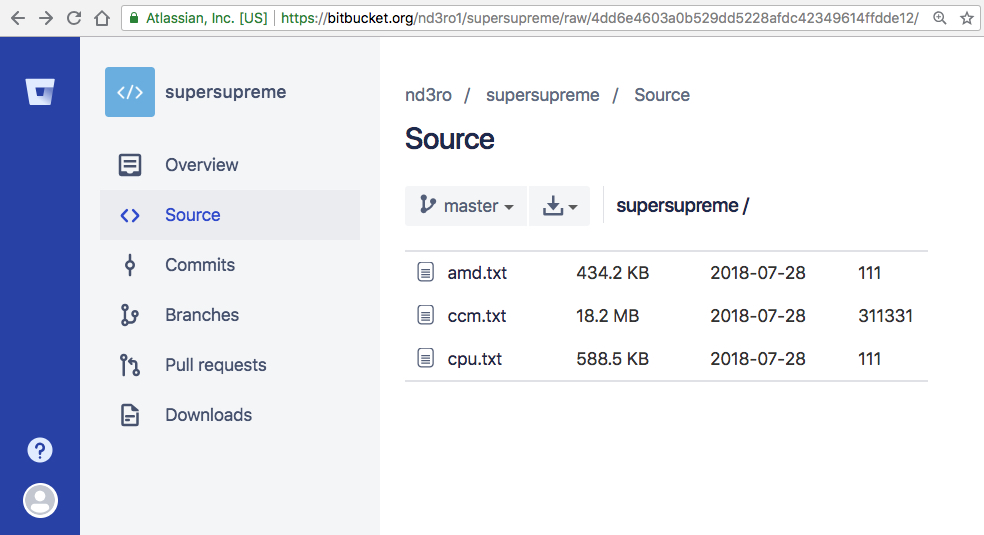
Task: Open the Commits menu item
Action: click(x=230, y=265)
